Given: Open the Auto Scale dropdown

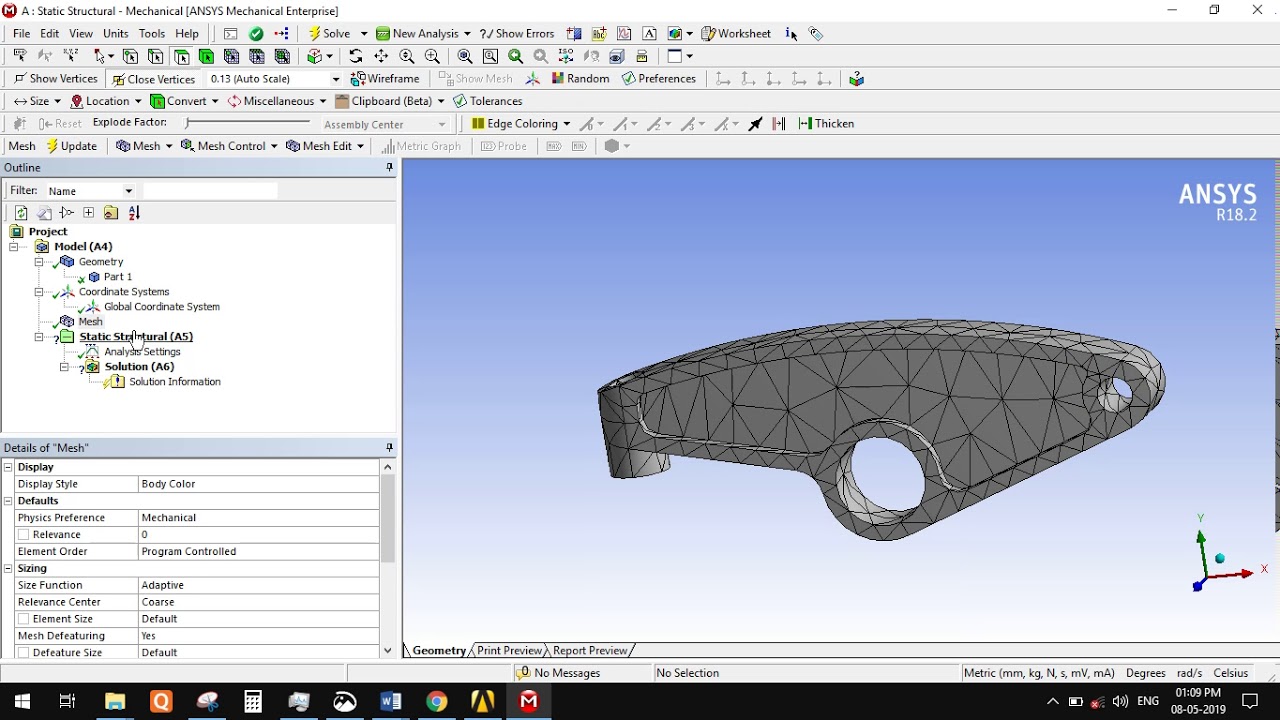Looking at the screenshot, I should (x=335, y=79).
